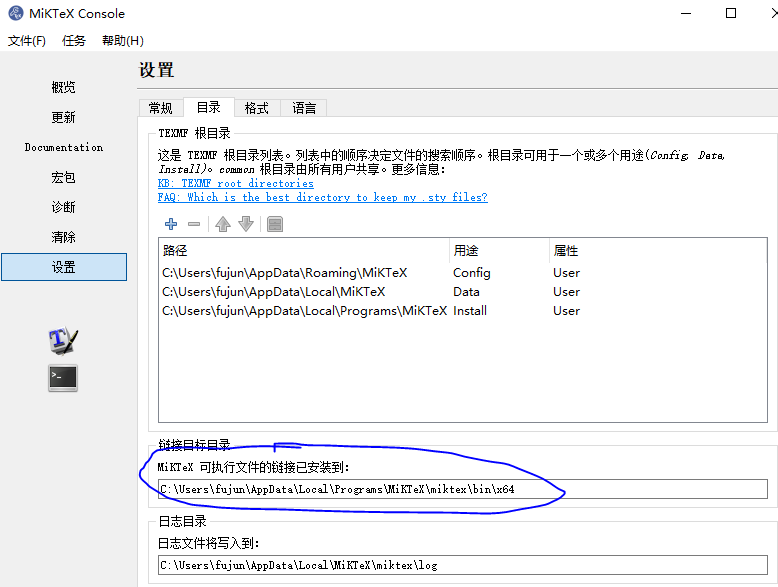Move root directory up with the up arrow icon
This screenshot has width=778, height=587.
[223, 224]
